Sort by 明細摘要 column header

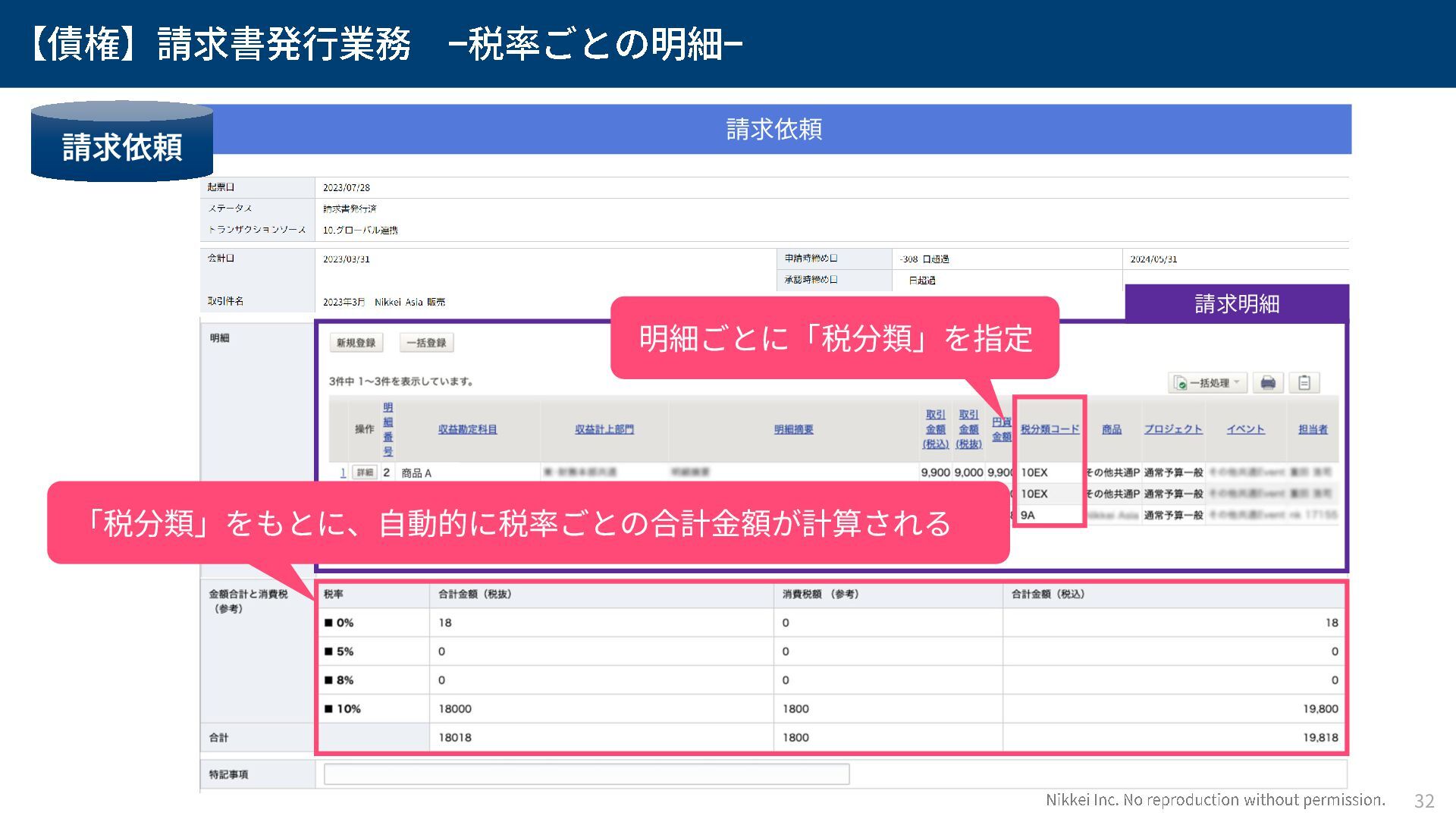(x=793, y=429)
